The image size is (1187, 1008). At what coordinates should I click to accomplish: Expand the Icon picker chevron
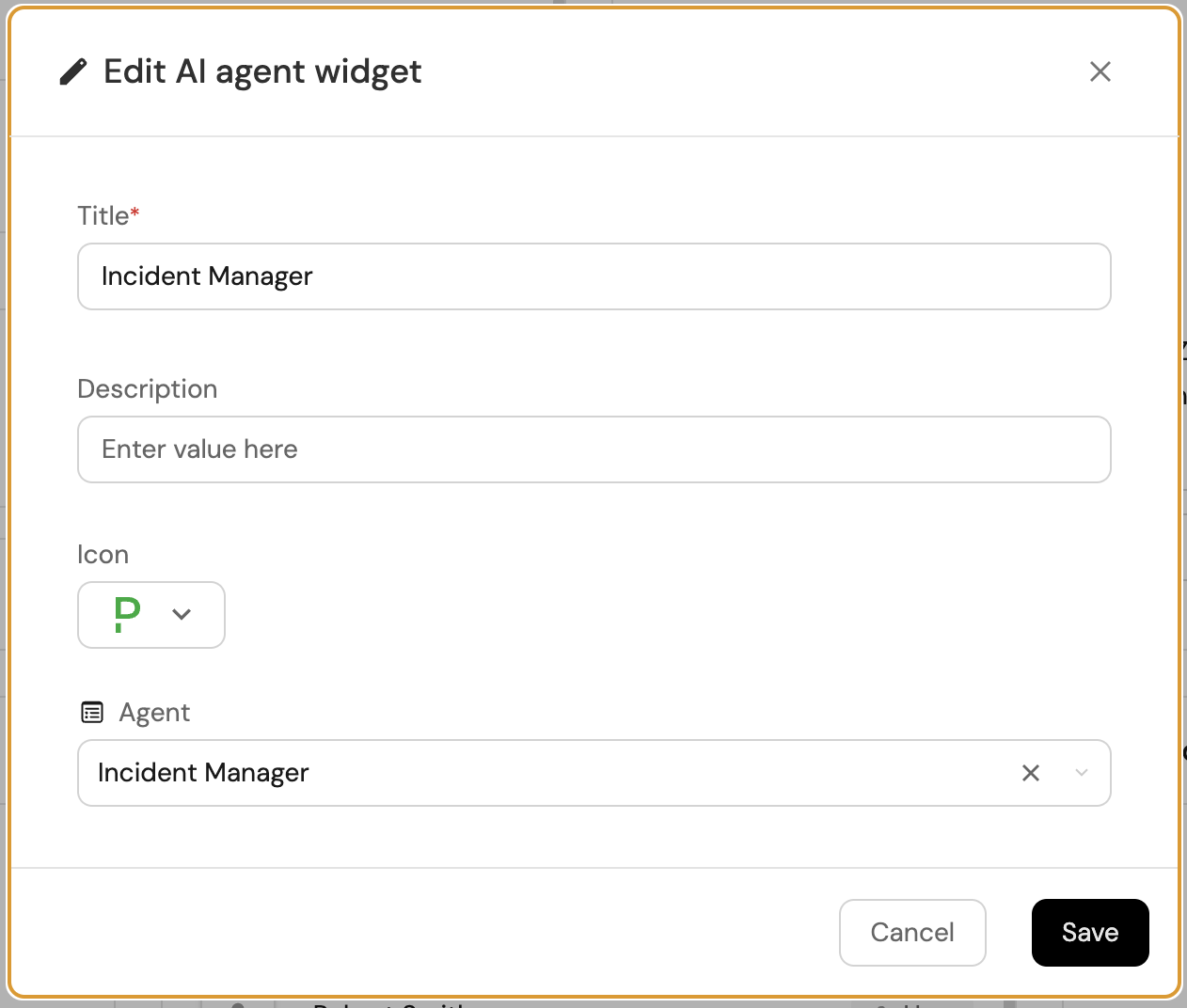[x=182, y=615]
